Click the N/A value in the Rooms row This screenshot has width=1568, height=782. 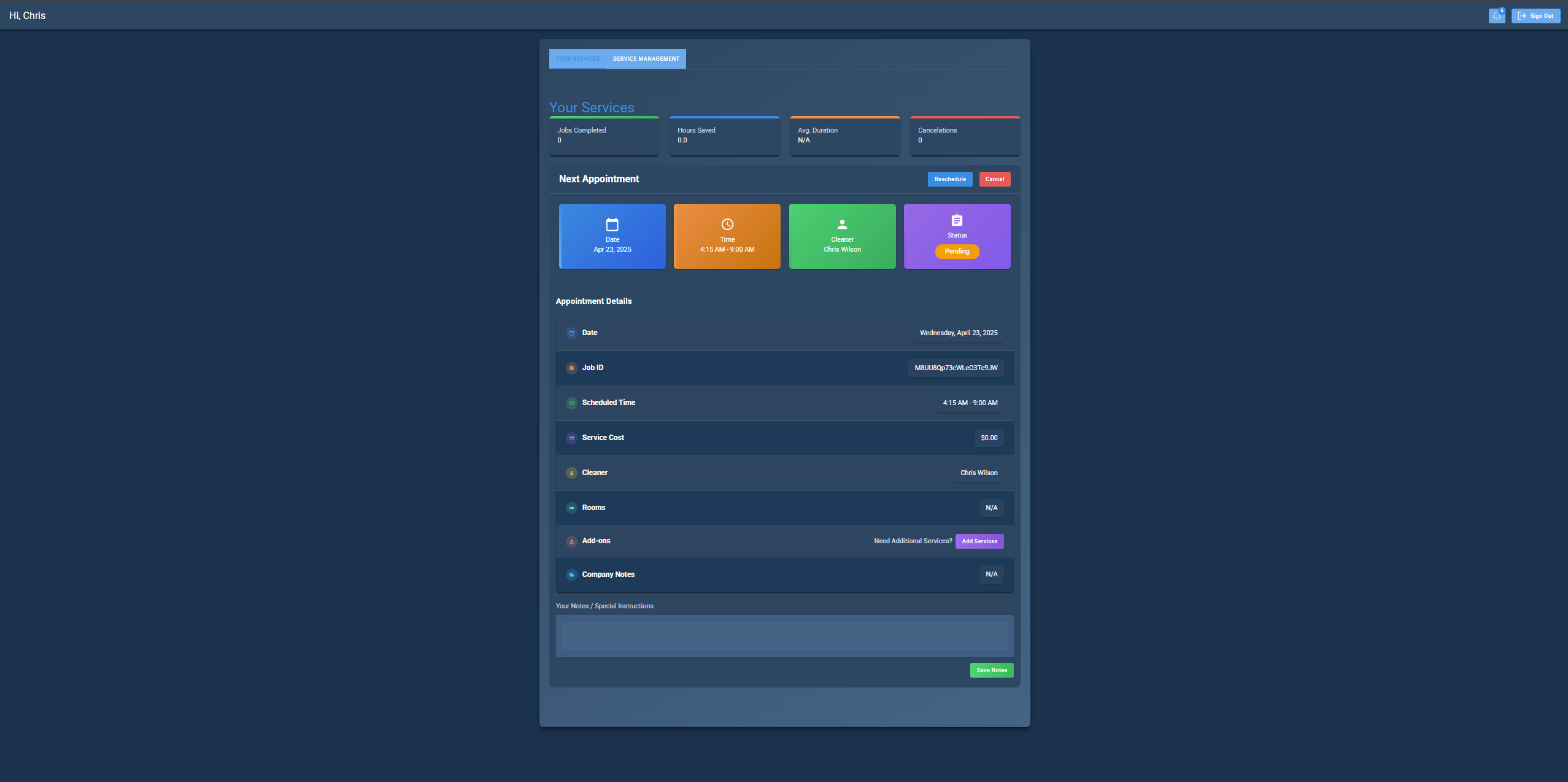pyautogui.click(x=991, y=508)
